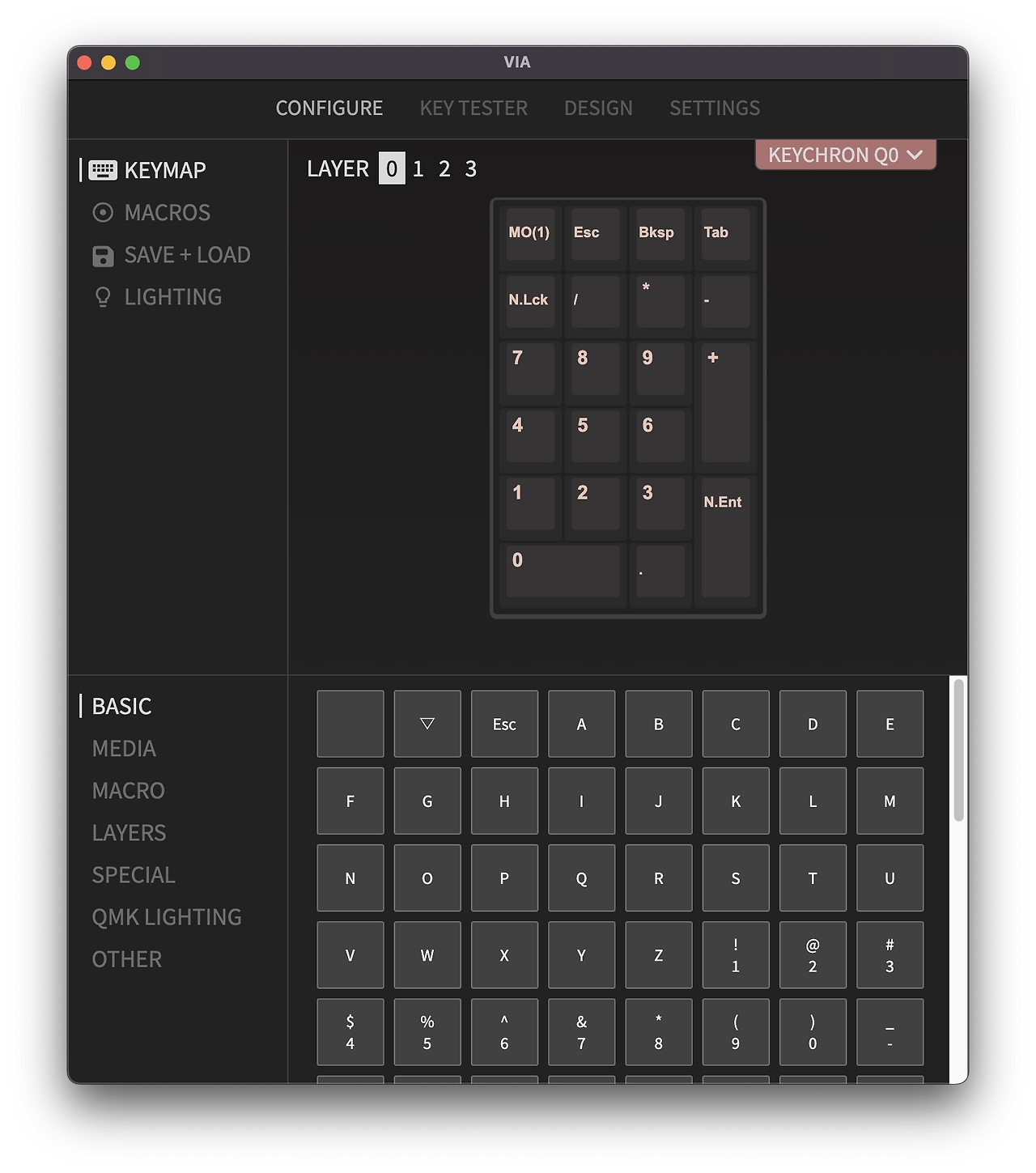Select layer 2 in the layer selector
The width and height of the screenshot is (1036, 1173).
click(444, 169)
